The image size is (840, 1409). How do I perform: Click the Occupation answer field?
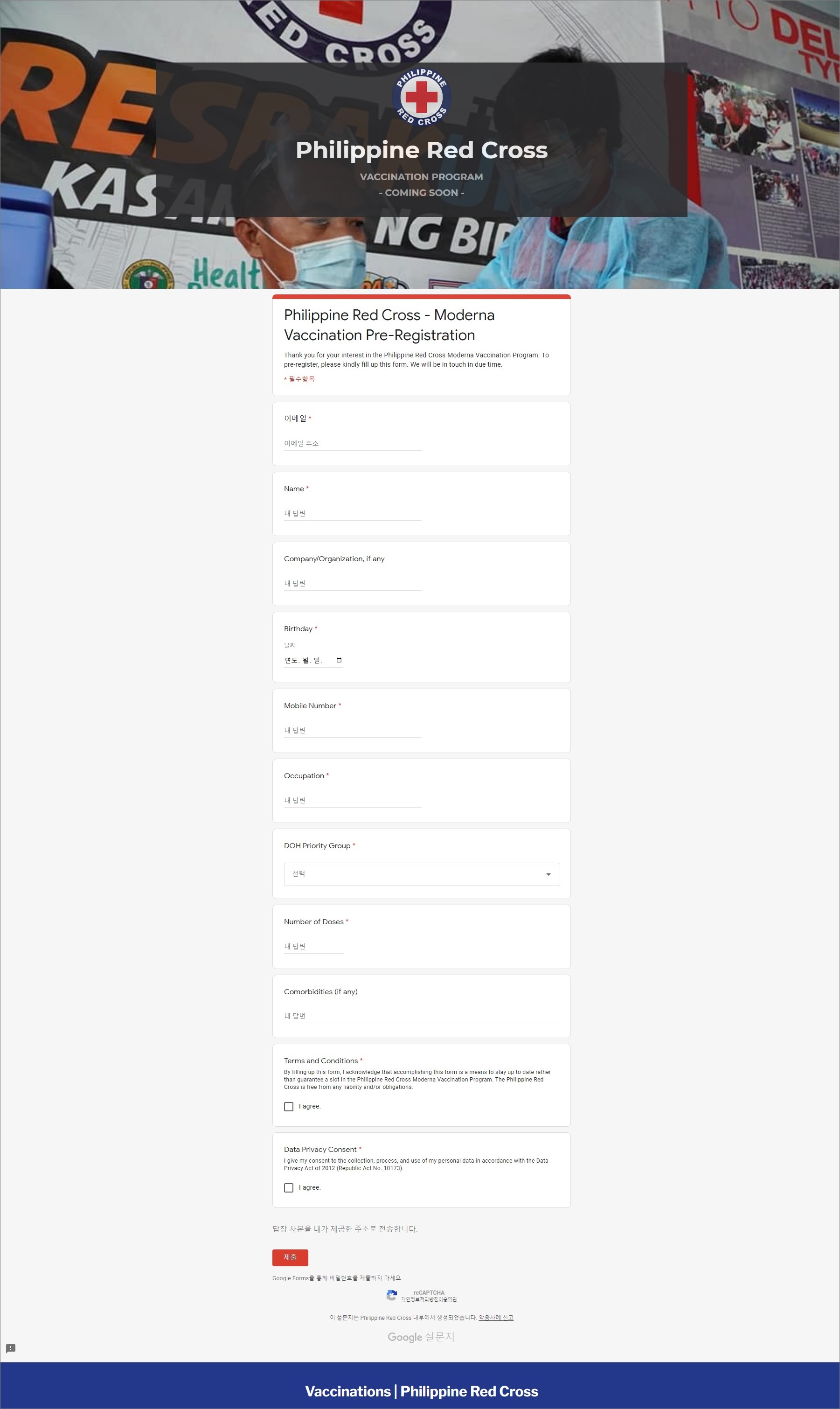[353, 801]
